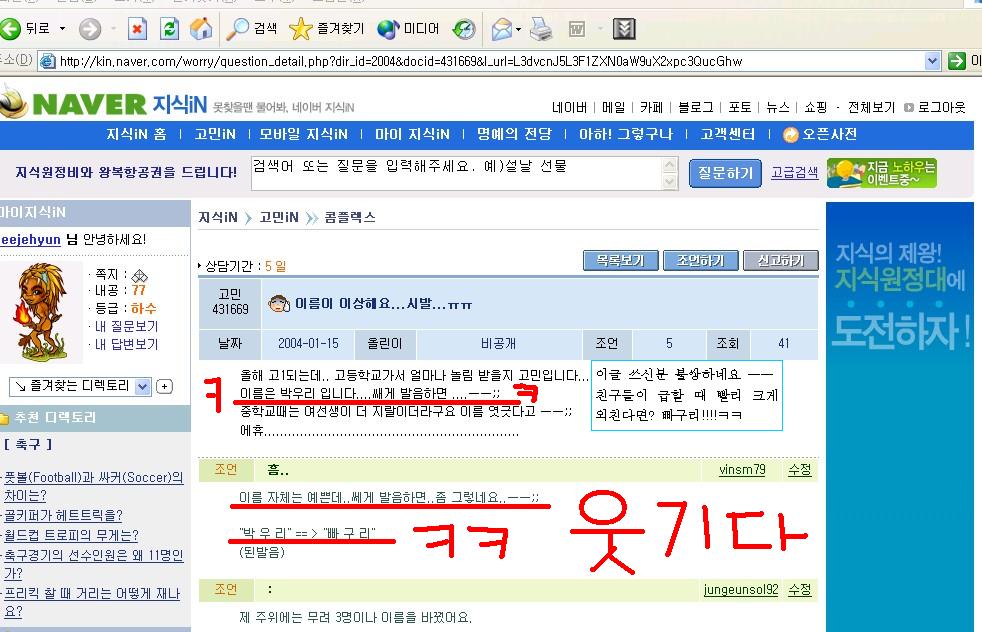Click breadcrumb 지식iN link
The height and width of the screenshot is (632, 982).
[x=217, y=217]
